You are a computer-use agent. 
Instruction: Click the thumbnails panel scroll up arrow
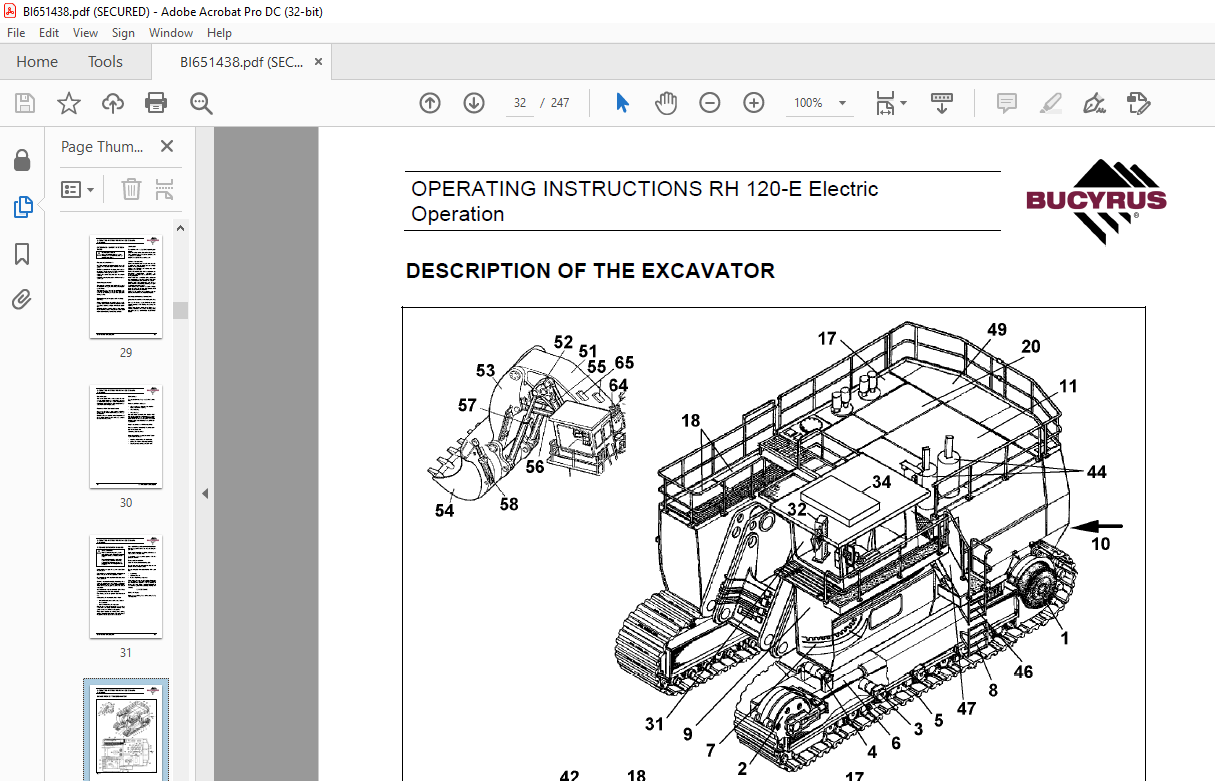click(181, 228)
